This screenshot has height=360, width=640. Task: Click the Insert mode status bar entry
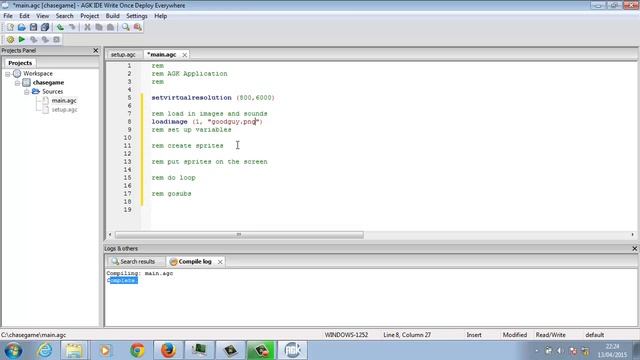point(474,335)
